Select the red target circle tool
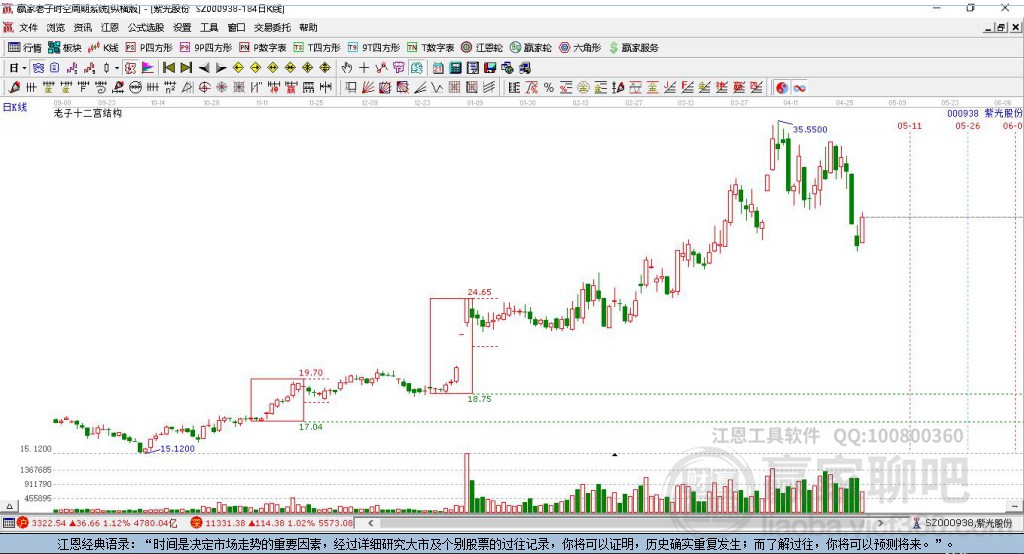The width and height of the screenshot is (1024, 554). pos(204,88)
